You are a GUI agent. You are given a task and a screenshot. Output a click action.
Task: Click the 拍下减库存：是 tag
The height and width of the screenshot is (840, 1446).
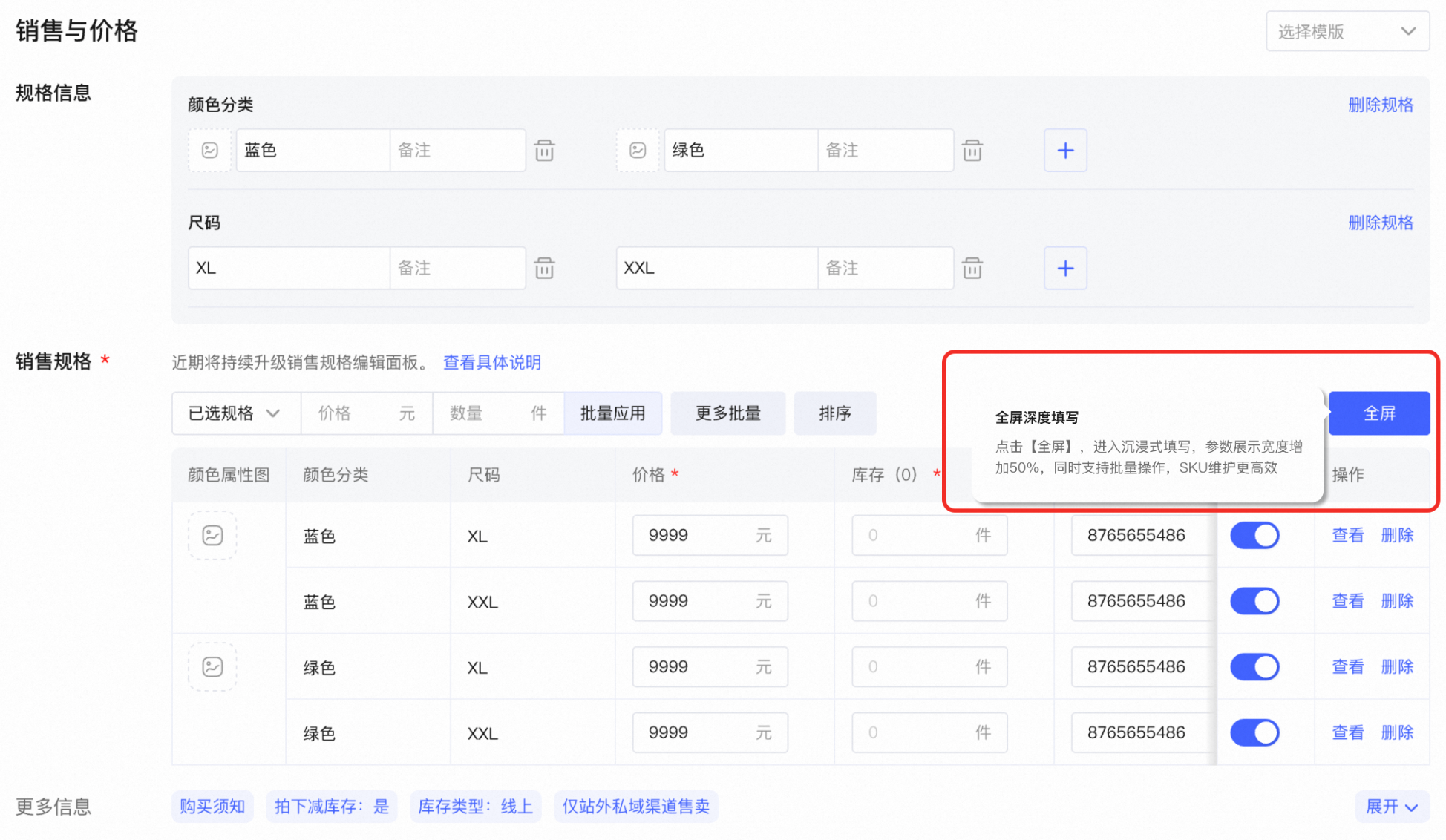332,807
